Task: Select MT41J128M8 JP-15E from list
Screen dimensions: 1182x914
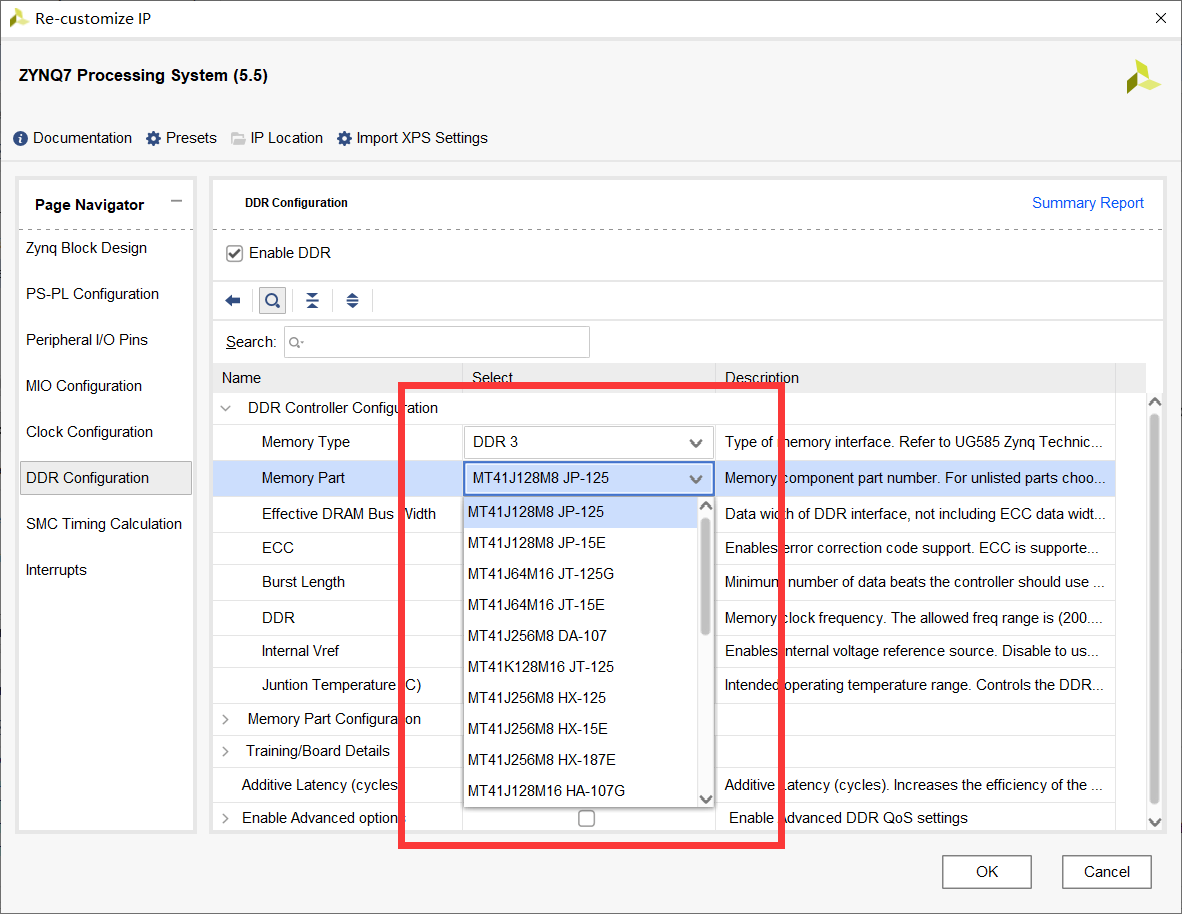Action: 580,543
